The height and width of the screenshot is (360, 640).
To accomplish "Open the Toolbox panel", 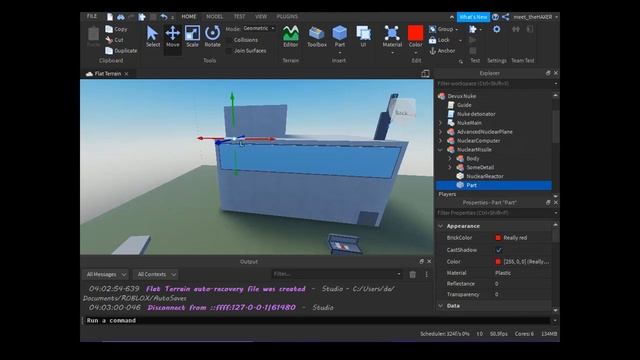I will tap(317, 36).
